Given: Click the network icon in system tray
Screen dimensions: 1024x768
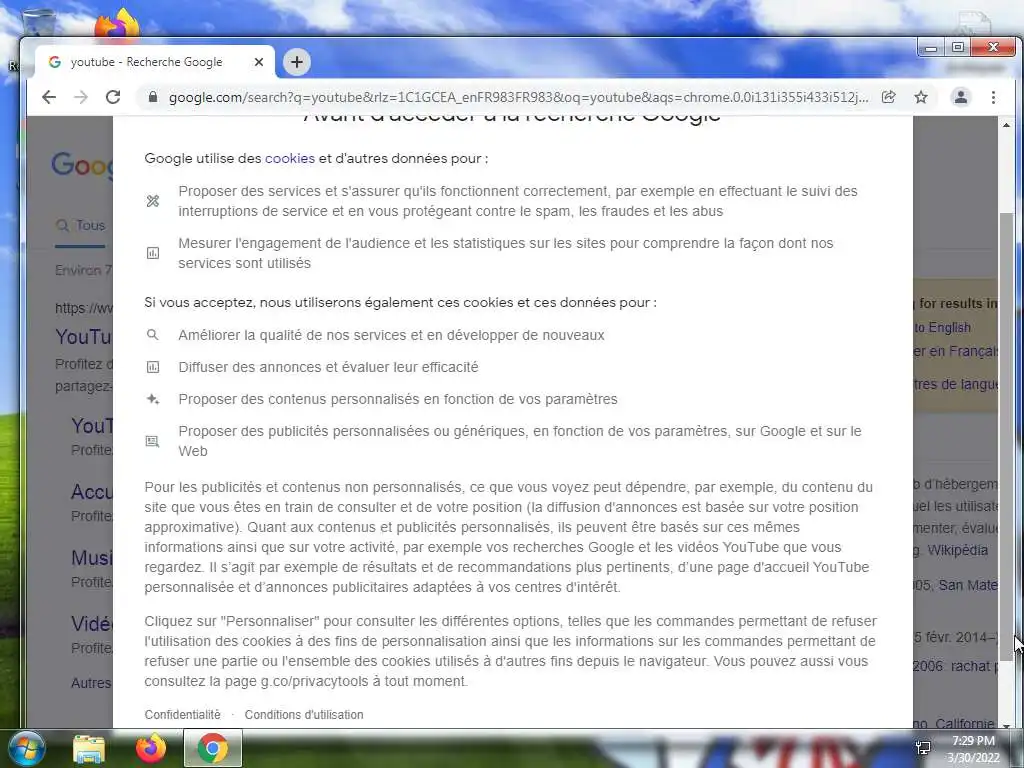Looking at the screenshot, I should pyautogui.click(x=923, y=748).
